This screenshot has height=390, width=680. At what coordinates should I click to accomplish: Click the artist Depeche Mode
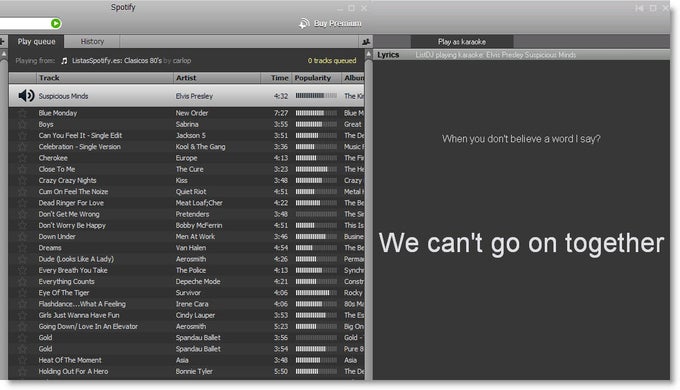(x=198, y=282)
